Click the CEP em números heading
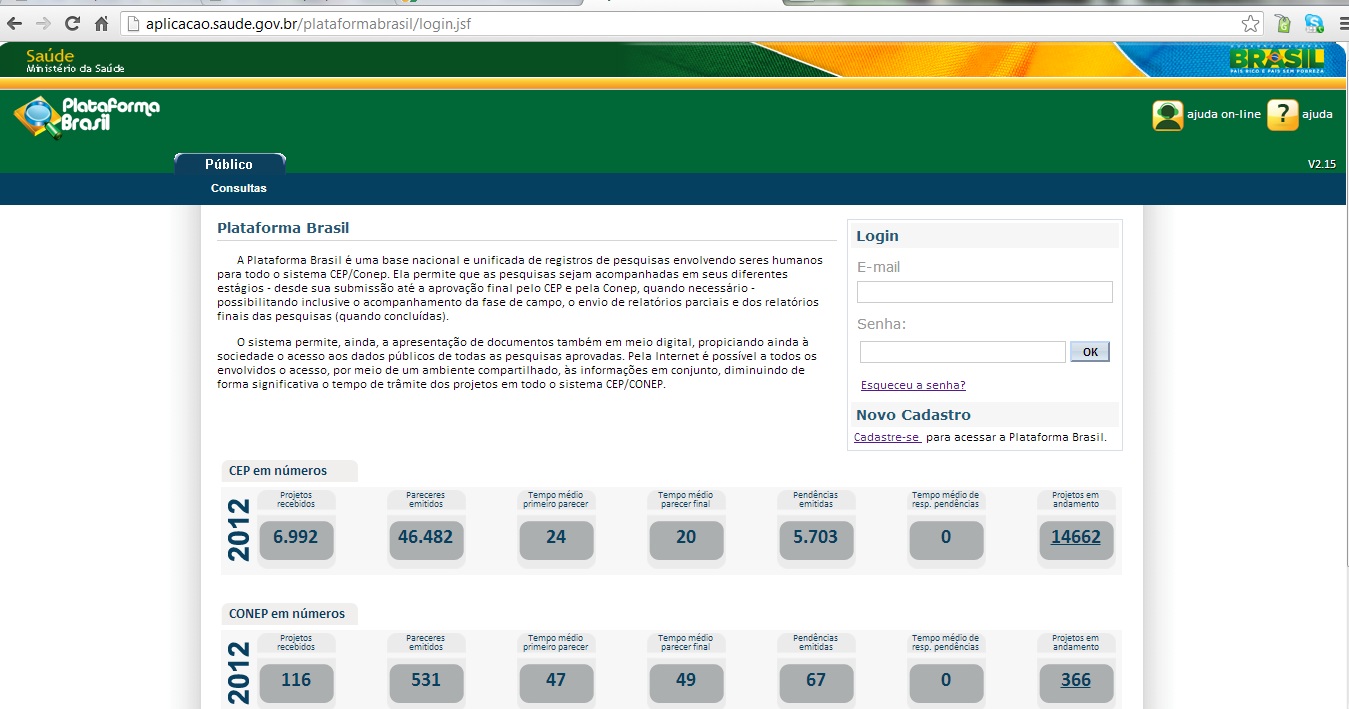The image size is (1349, 709). coord(278,470)
